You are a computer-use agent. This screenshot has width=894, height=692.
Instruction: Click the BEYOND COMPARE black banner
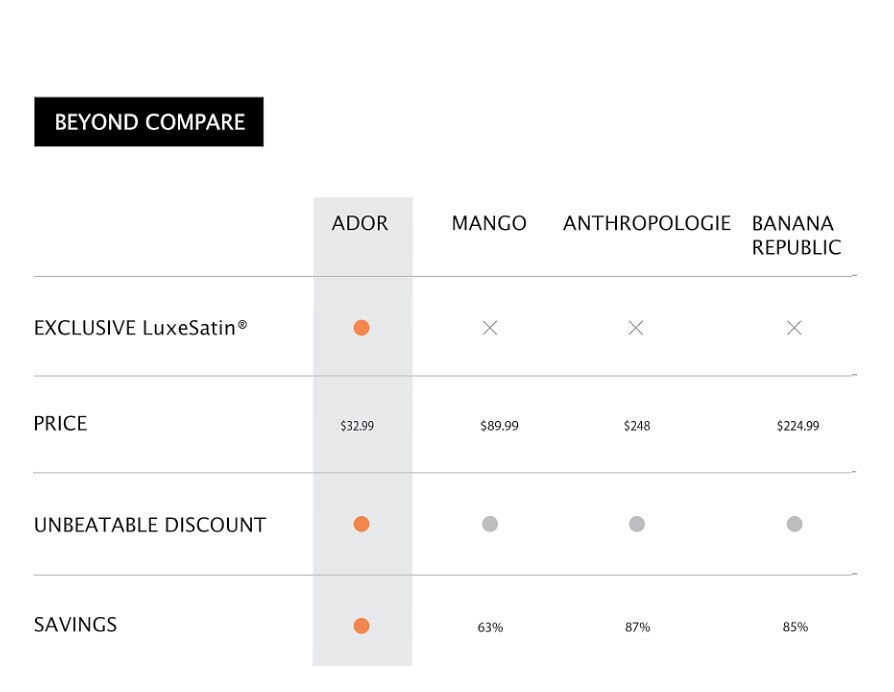(149, 122)
